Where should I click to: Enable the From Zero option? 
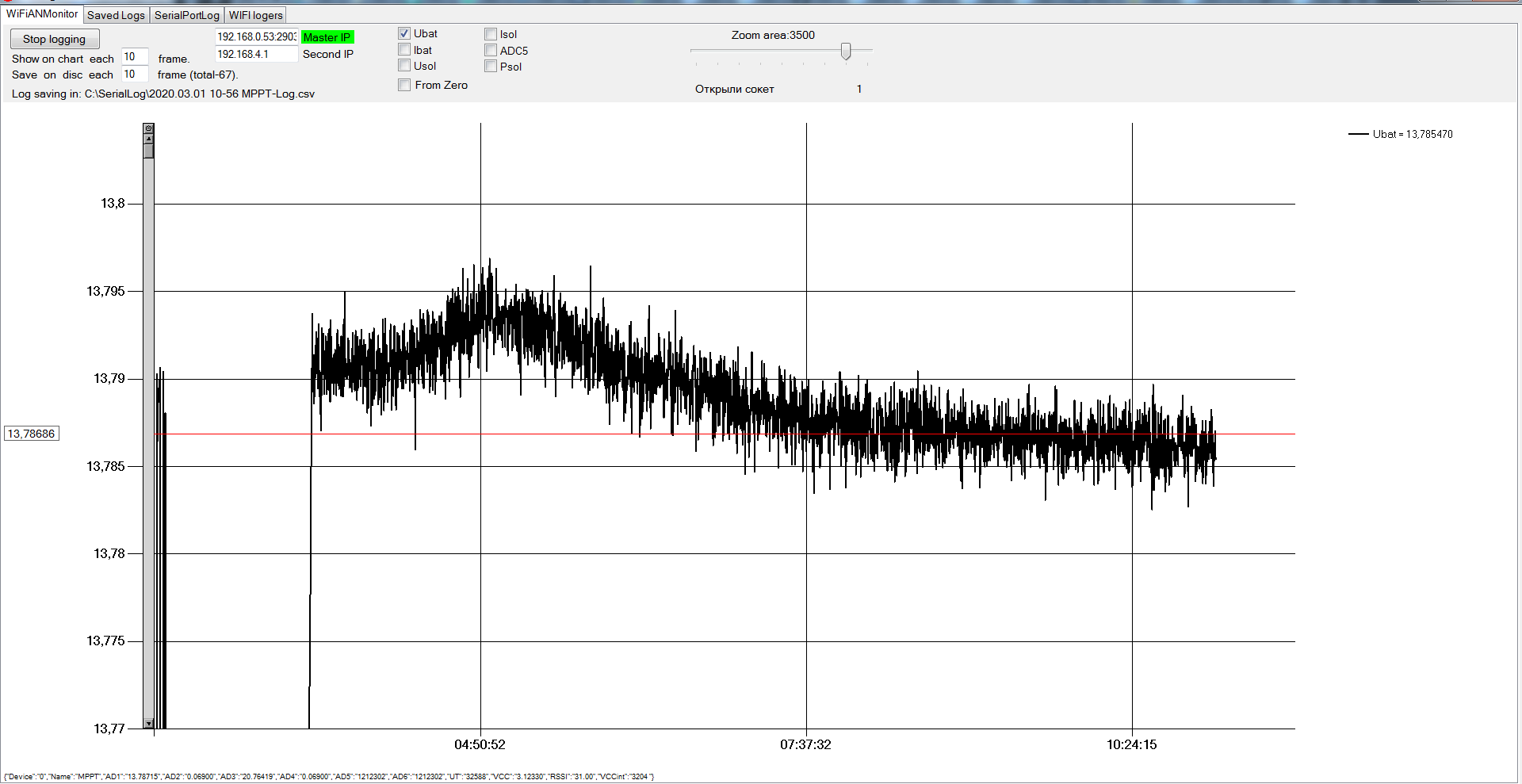(x=404, y=85)
